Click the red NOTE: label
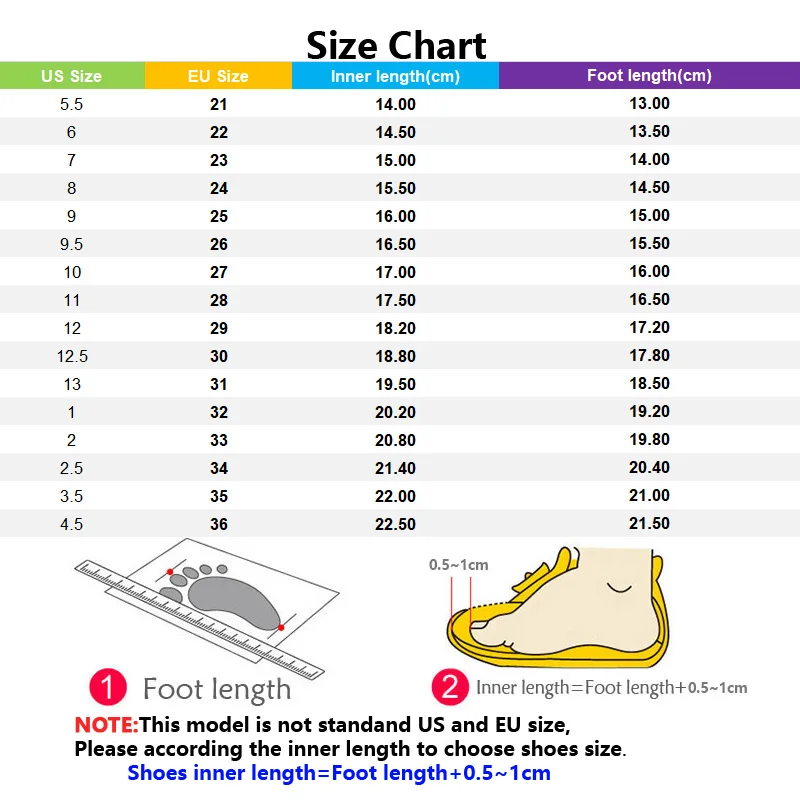 [106, 725]
